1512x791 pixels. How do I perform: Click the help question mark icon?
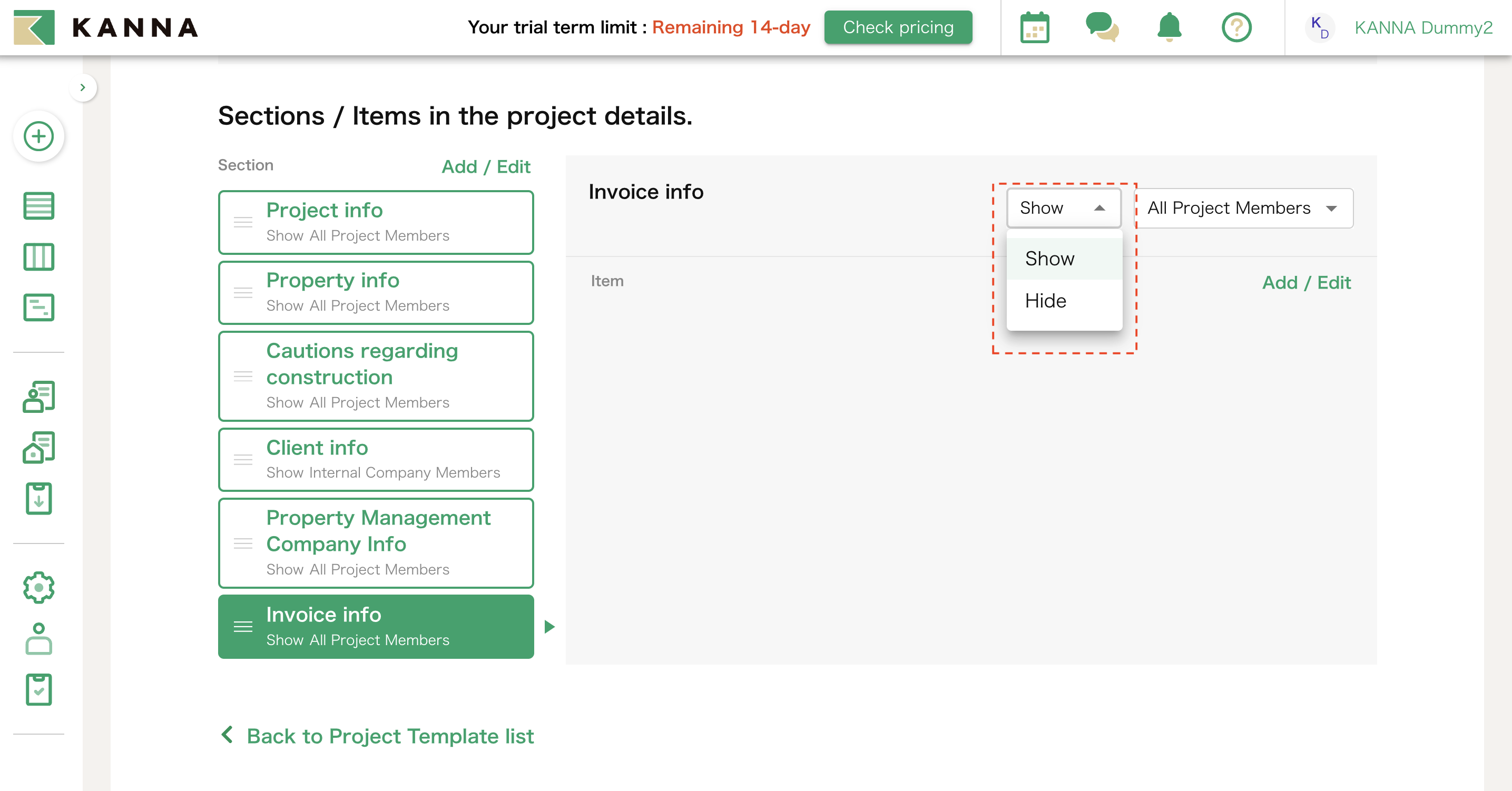[x=1236, y=27]
